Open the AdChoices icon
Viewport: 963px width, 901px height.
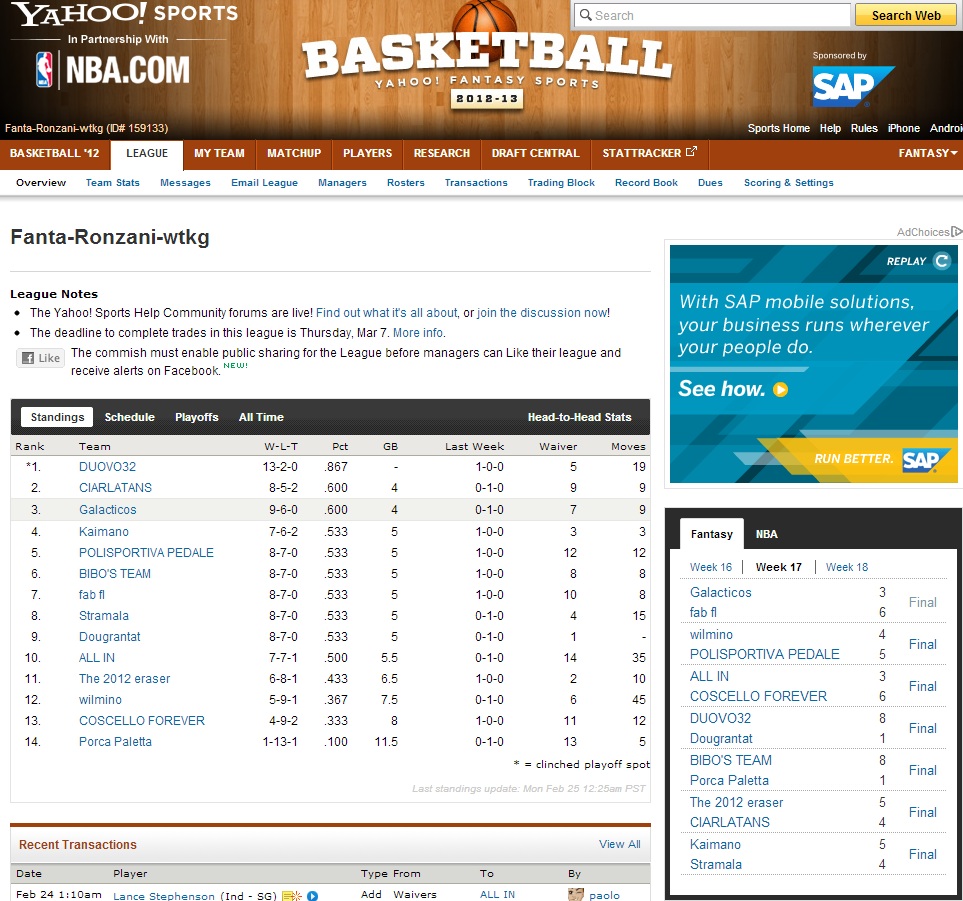point(956,232)
